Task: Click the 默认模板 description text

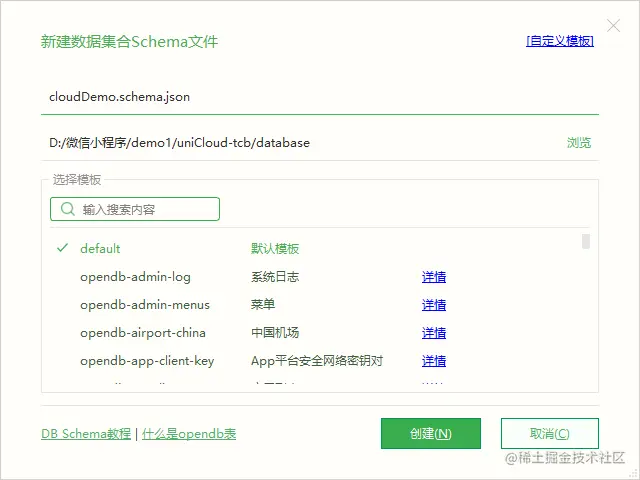Action: pyautogui.click(x=275, y=249)
